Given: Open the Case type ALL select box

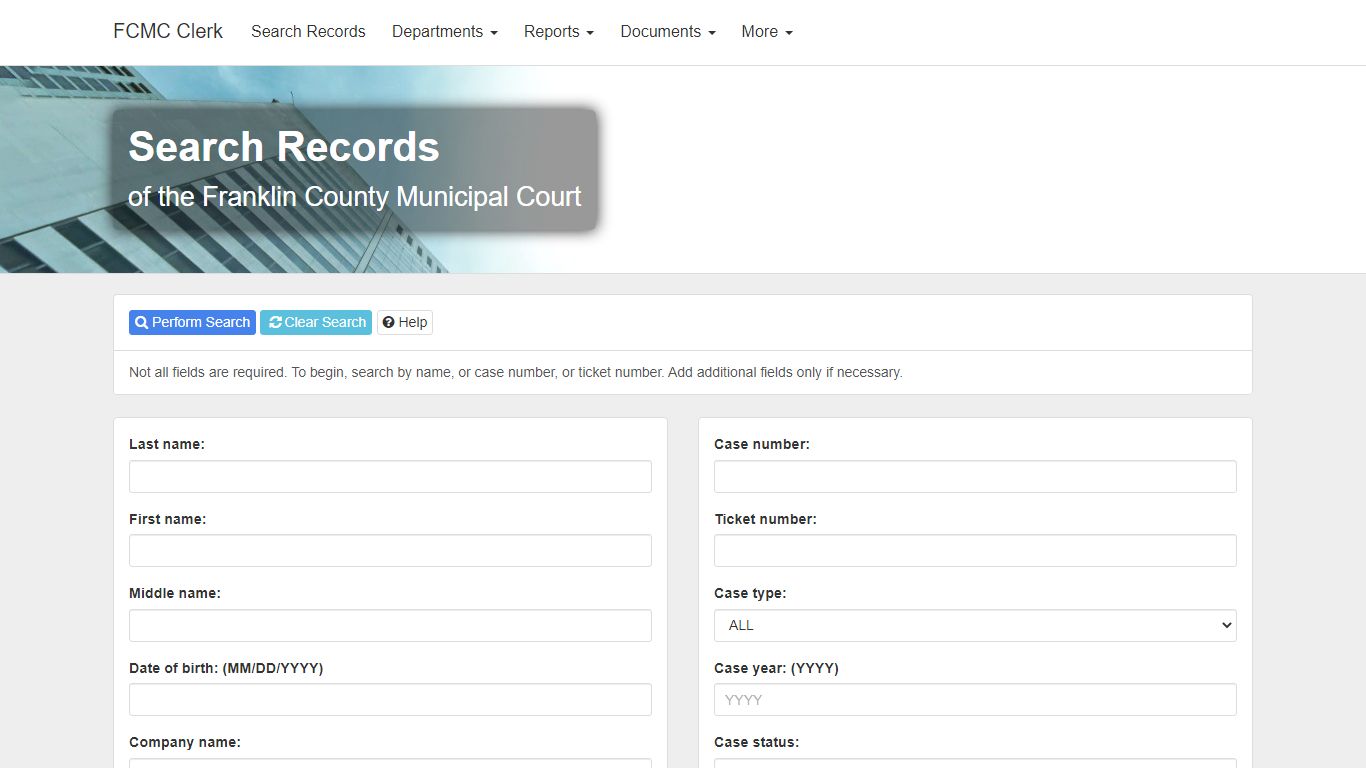Looking at the screenshot, I should coord(974,626).
